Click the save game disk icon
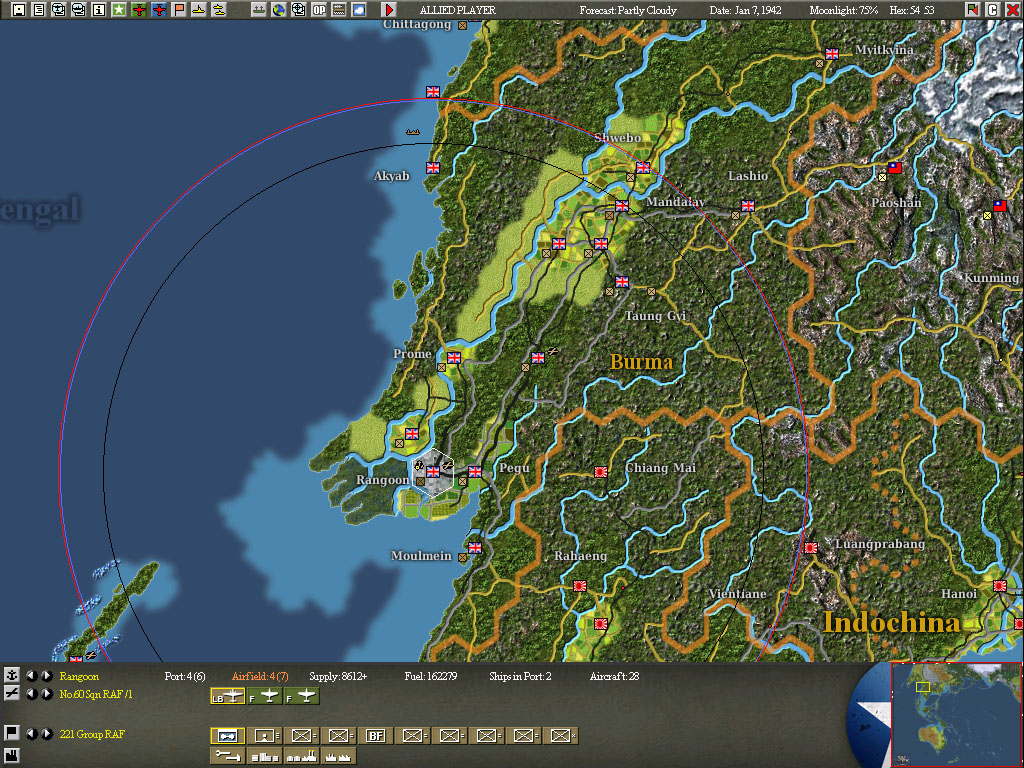The image size is (1024, 768). tap(19, 10)
